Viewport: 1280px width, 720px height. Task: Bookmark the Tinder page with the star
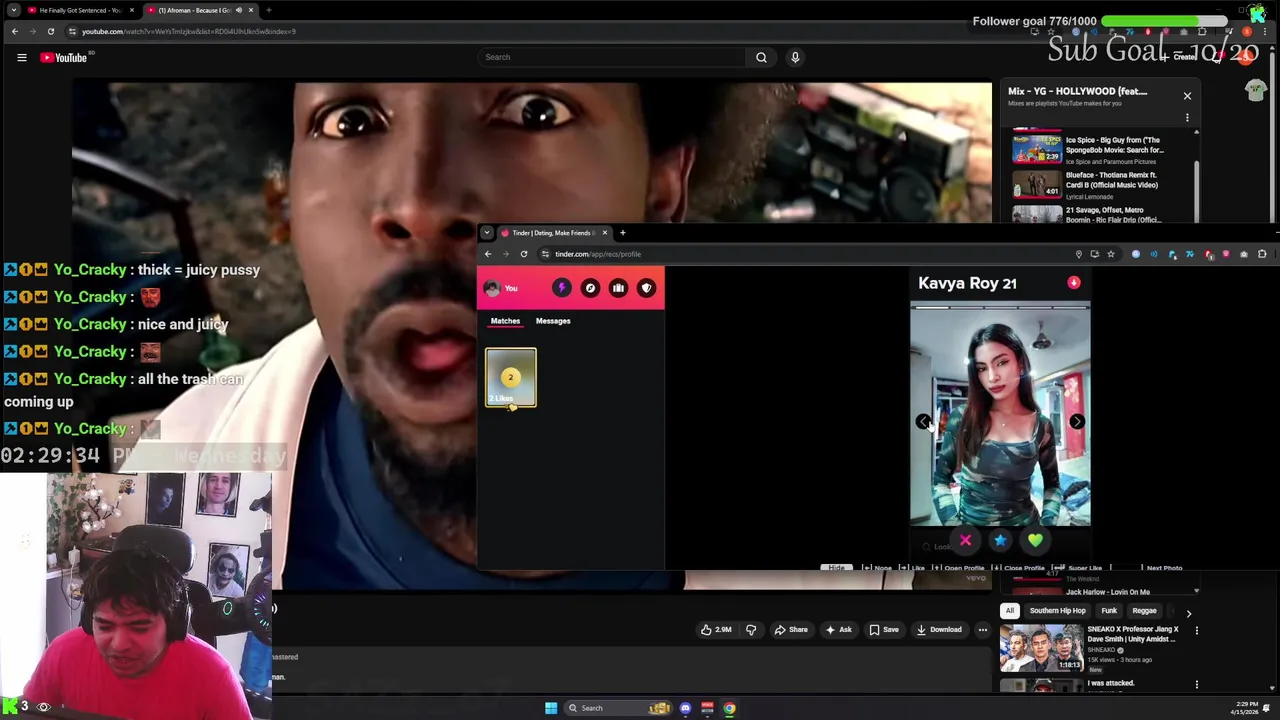pyautogui.click(x=1110, y=254)
